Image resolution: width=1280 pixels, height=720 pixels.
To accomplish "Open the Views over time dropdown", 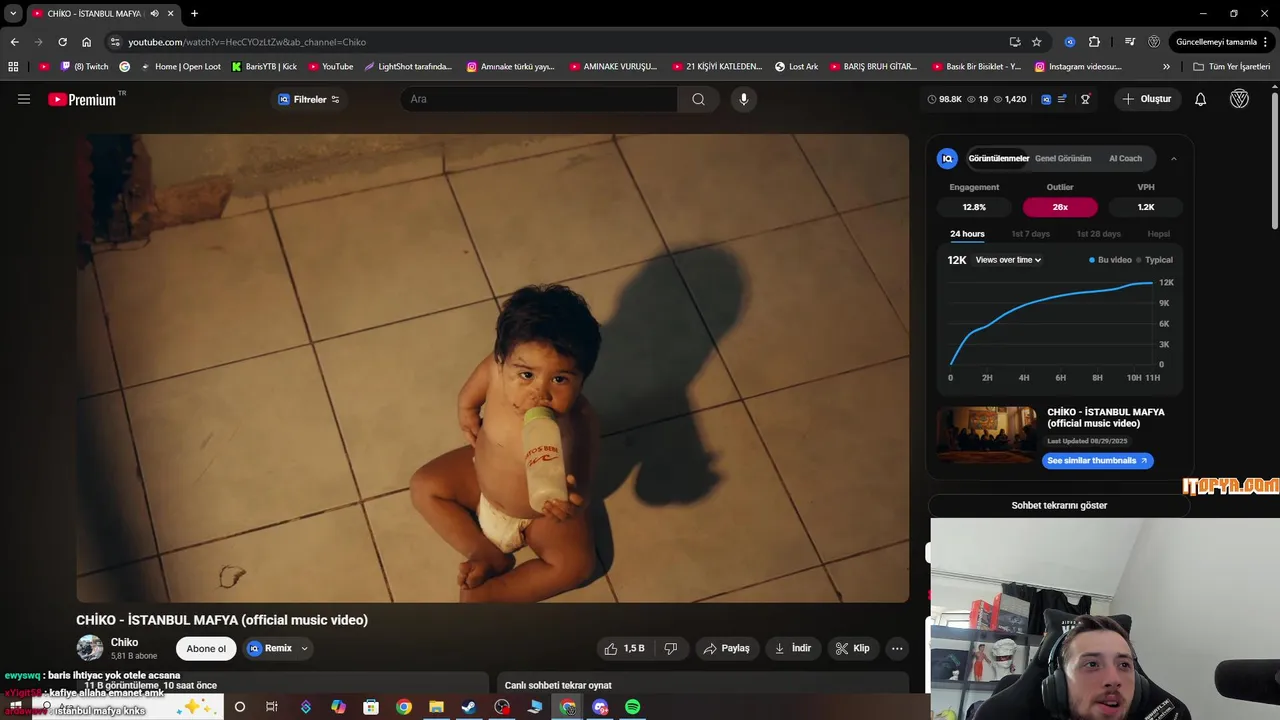I will [1008, 260].
